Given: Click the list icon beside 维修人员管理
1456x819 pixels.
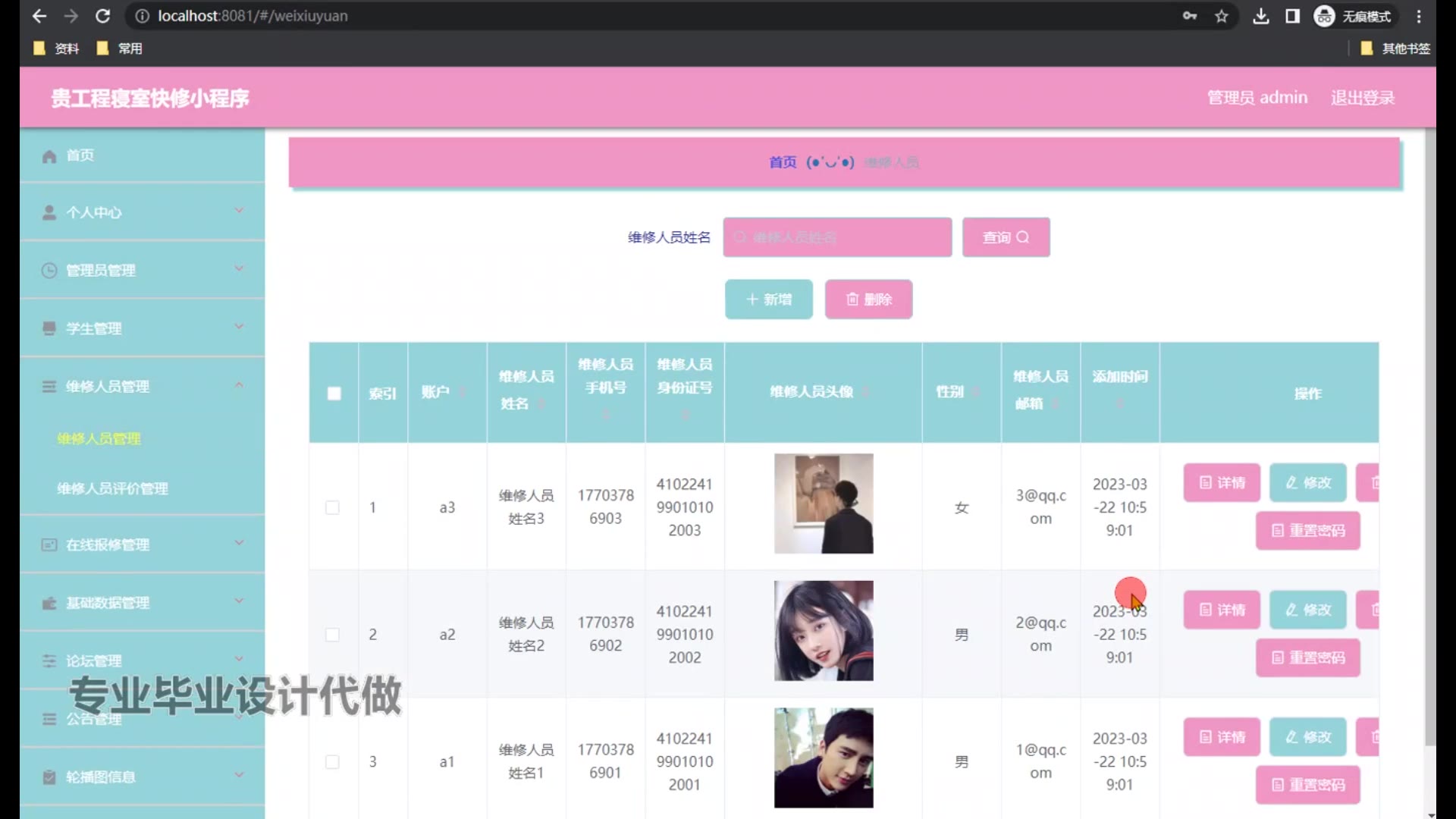Looking at the screenshot, I should click(x=49, y=387).
